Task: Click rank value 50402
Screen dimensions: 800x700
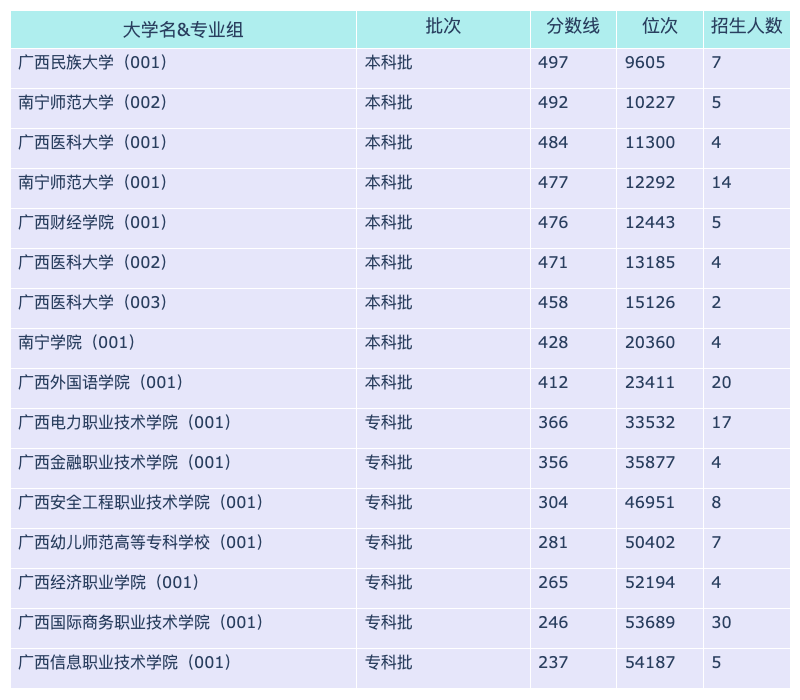Action: [x=650, y=542]
